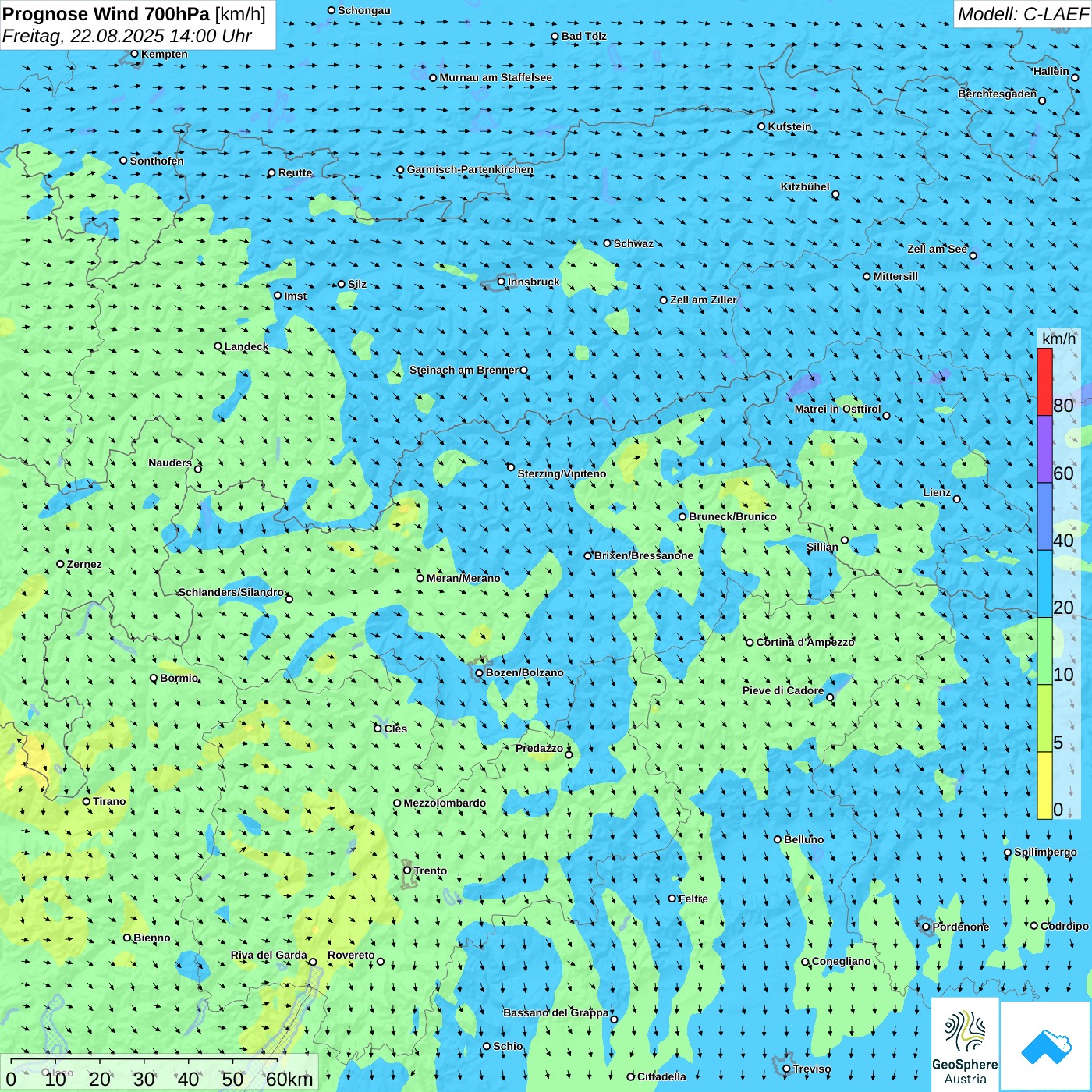
Task: Click the Schlanders/Silandro label
Action: (x=232, y=592)
